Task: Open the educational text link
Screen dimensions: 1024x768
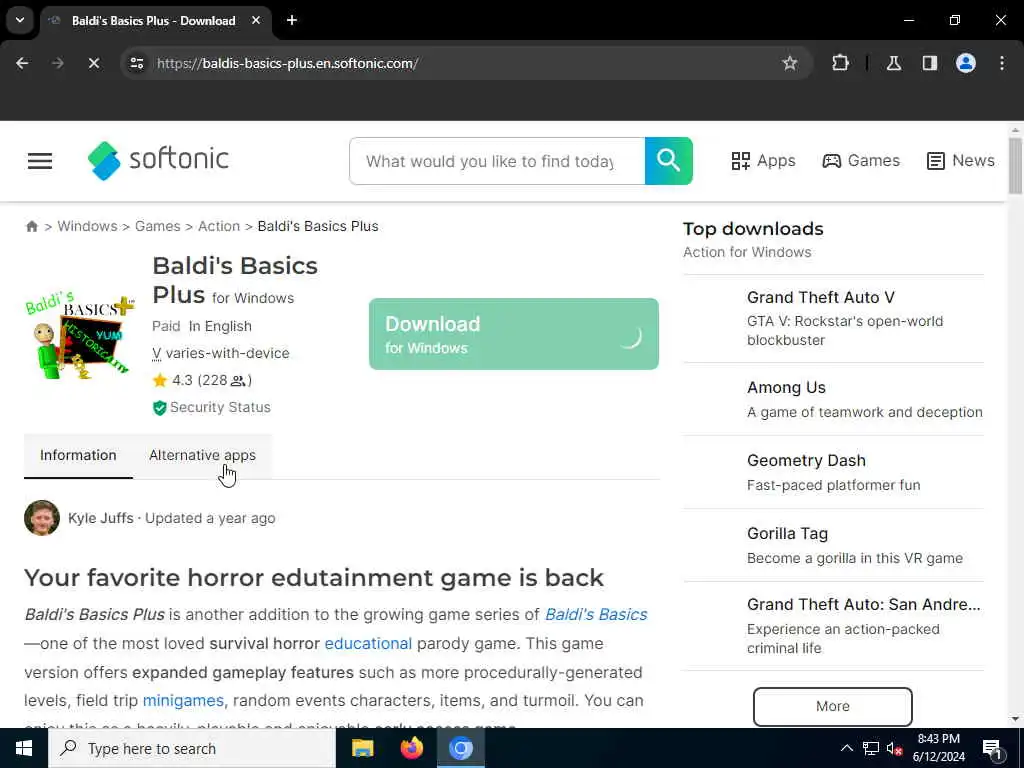Action: [368, 643]
